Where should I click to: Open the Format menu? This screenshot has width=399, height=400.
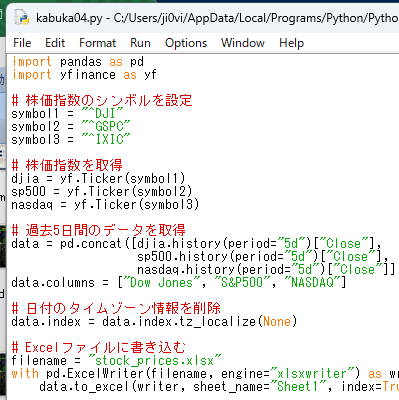pos(98,43)
